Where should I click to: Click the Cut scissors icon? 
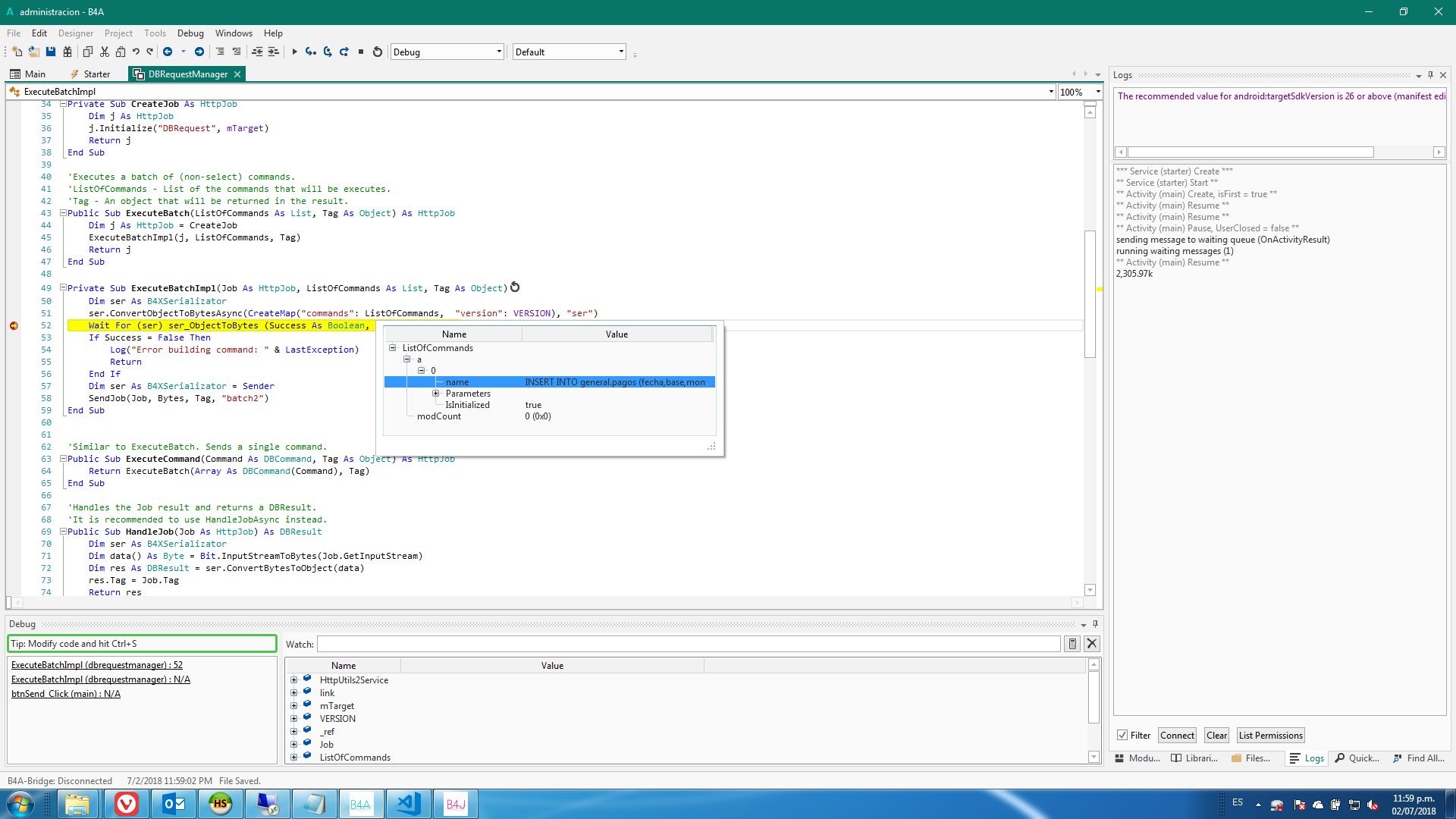pos(105,52)
